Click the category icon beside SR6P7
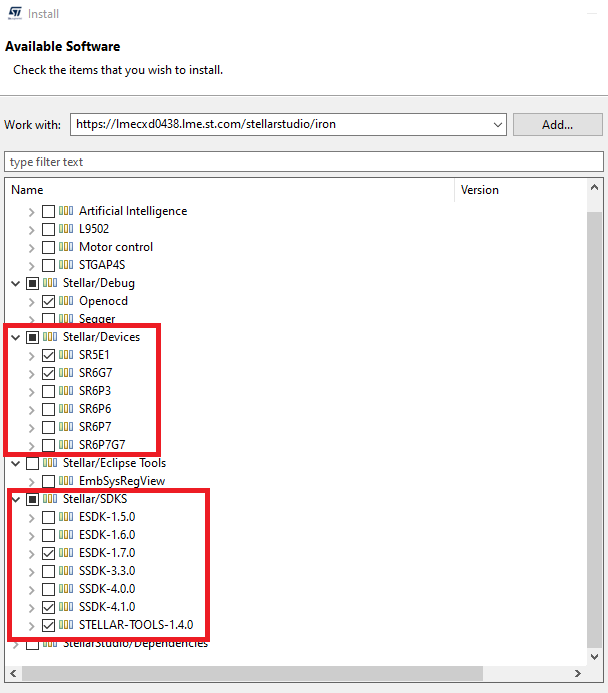The width and height of the screenshot is (608, 693). pos(66,427)
